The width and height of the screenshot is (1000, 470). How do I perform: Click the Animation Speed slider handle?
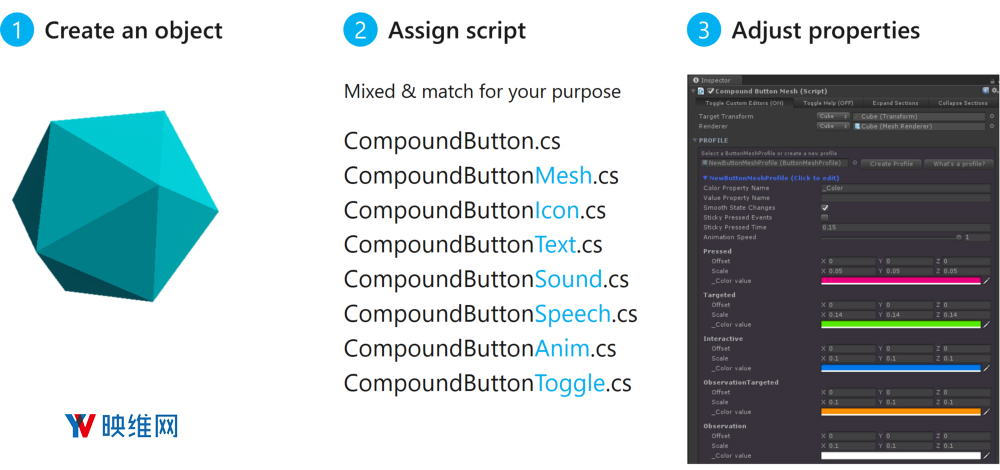(958, 237)
